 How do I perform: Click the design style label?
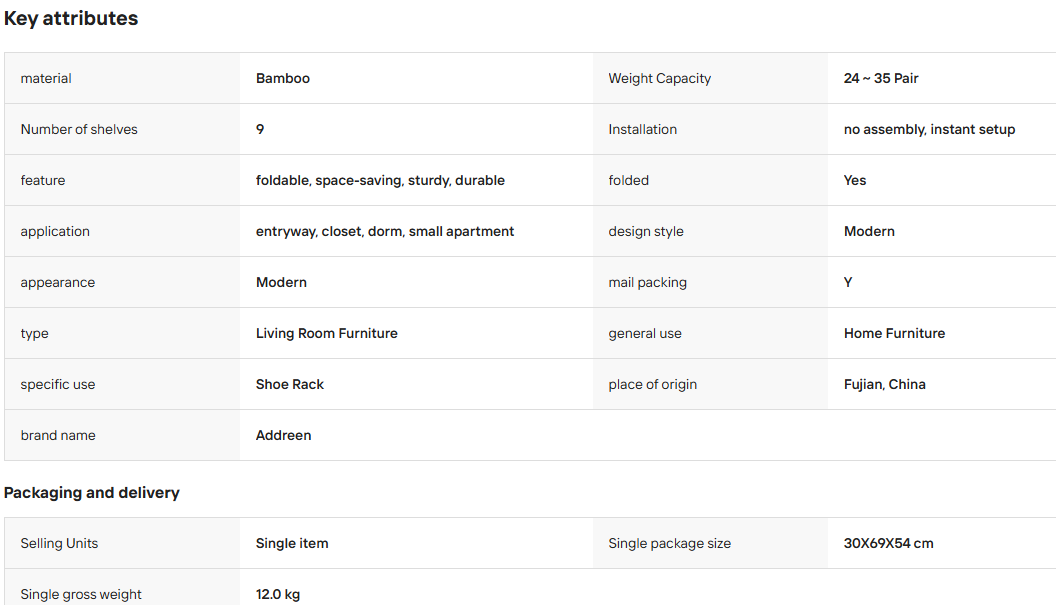pyautogui.click(x=646, y=232)
